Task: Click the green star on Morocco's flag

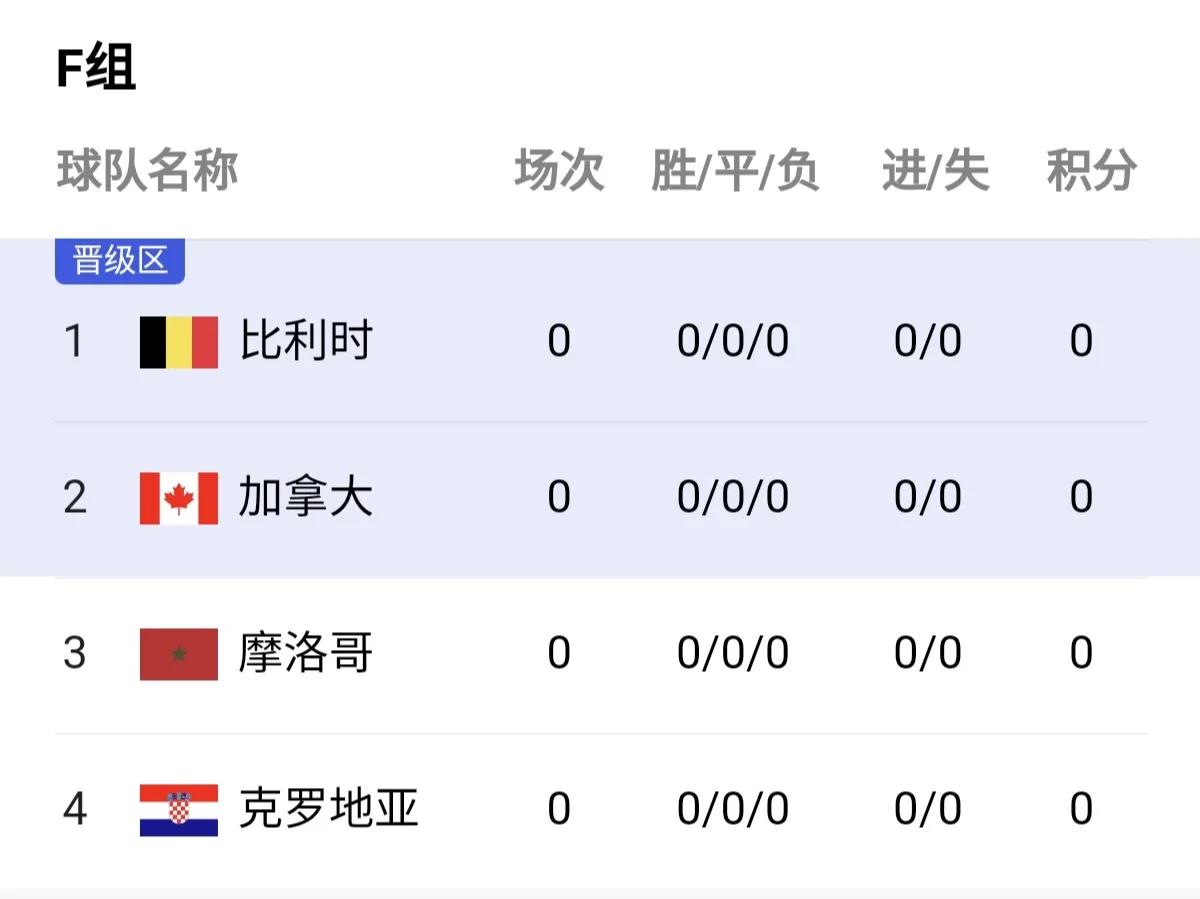Action: point(178,654)
